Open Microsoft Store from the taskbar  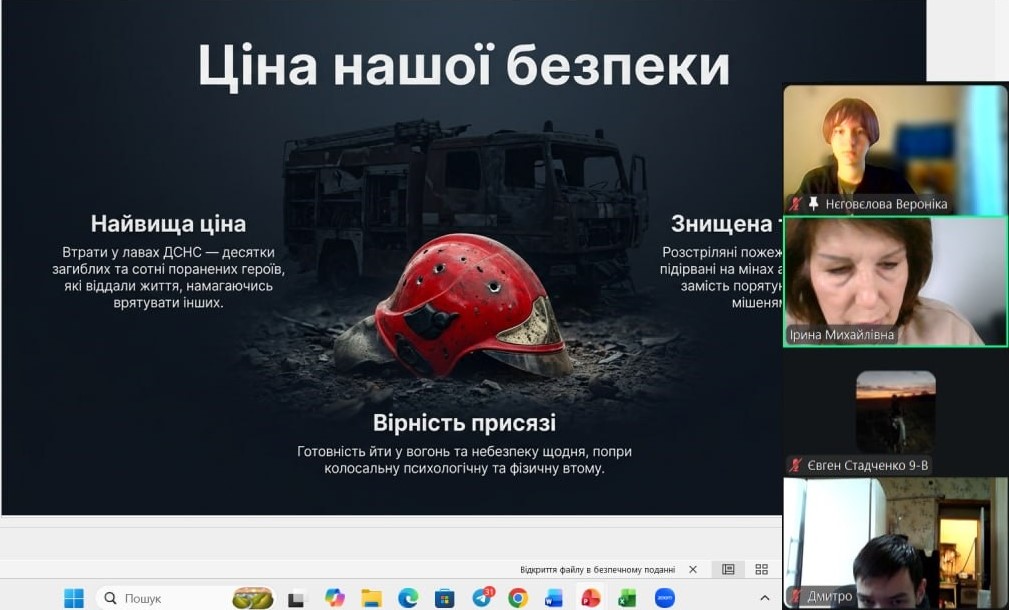tap(444, 598)
